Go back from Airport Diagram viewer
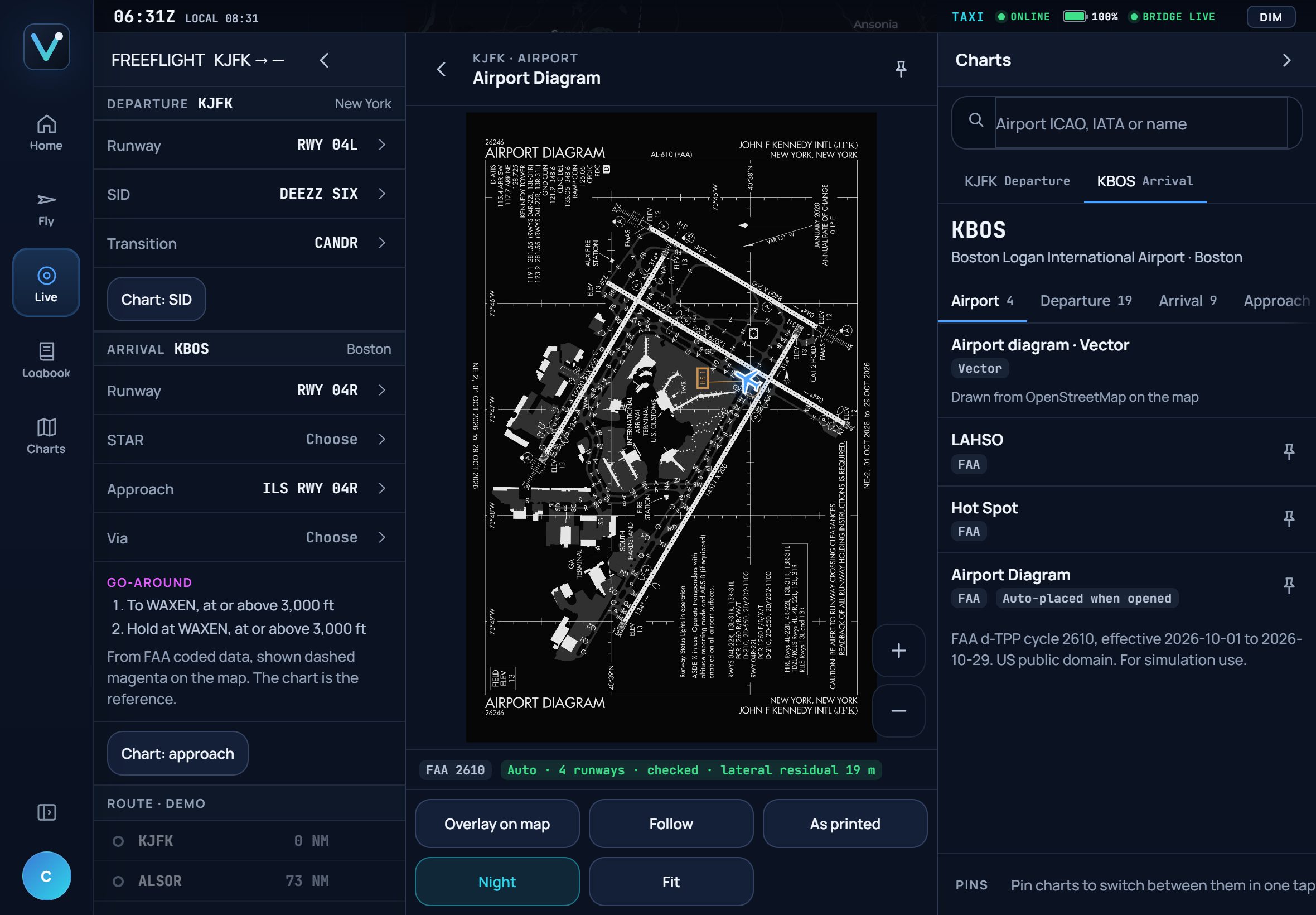1316x915 pixels. click(x=441, y=69)
